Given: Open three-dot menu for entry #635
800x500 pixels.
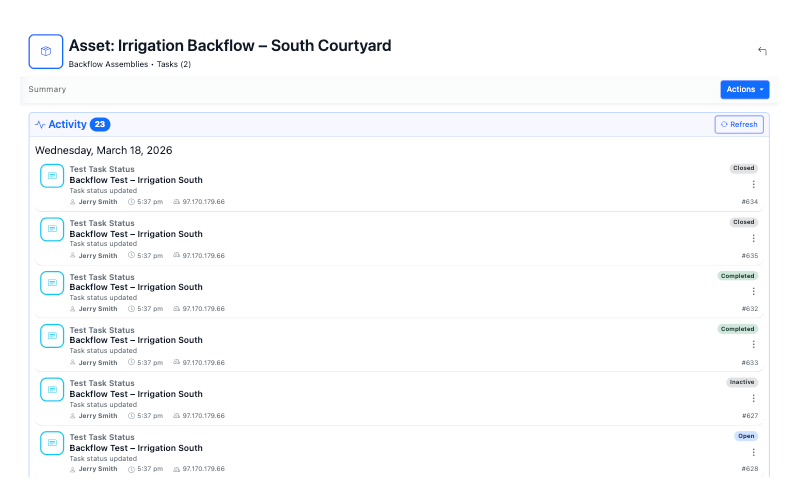Looking at the screenshot, I should (x=754, y=238).
